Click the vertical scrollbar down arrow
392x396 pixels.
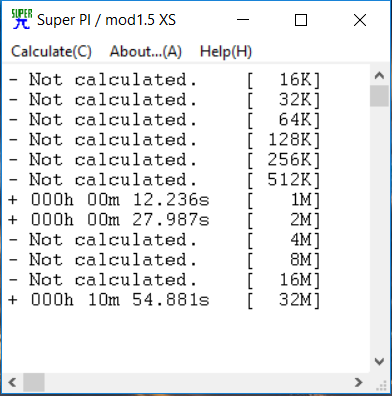(x=379, y=361)
